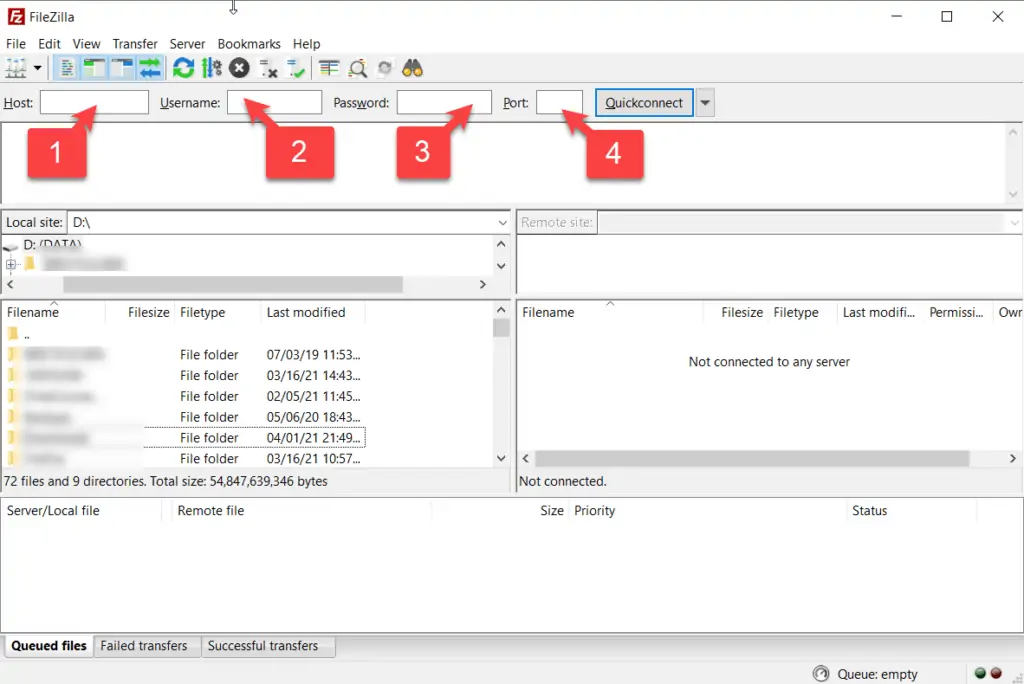The image size is (1024, 684).
Task: Select the D: (DATA) drive in the tree
Action: 52,244
